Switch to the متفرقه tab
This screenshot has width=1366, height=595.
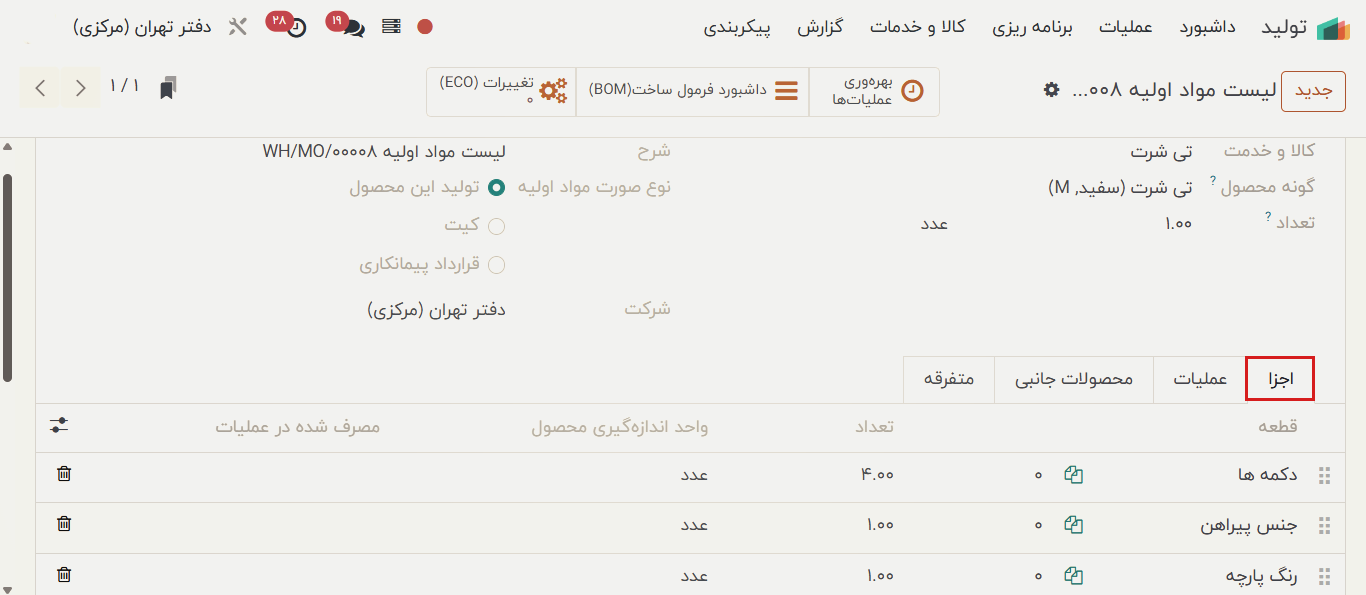click(949, 380)
